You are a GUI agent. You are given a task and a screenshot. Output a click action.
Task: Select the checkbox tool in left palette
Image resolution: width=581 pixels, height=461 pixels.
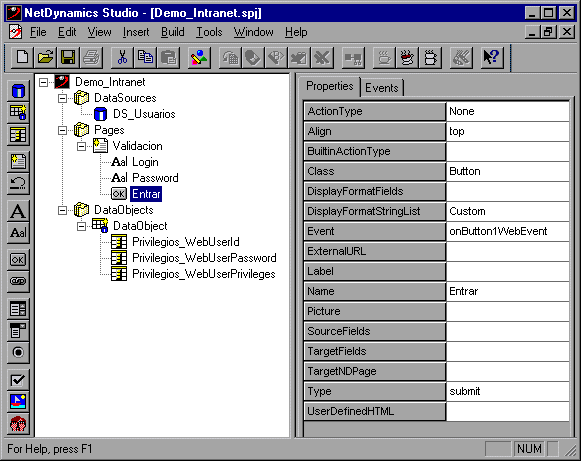tap(18, 380)
